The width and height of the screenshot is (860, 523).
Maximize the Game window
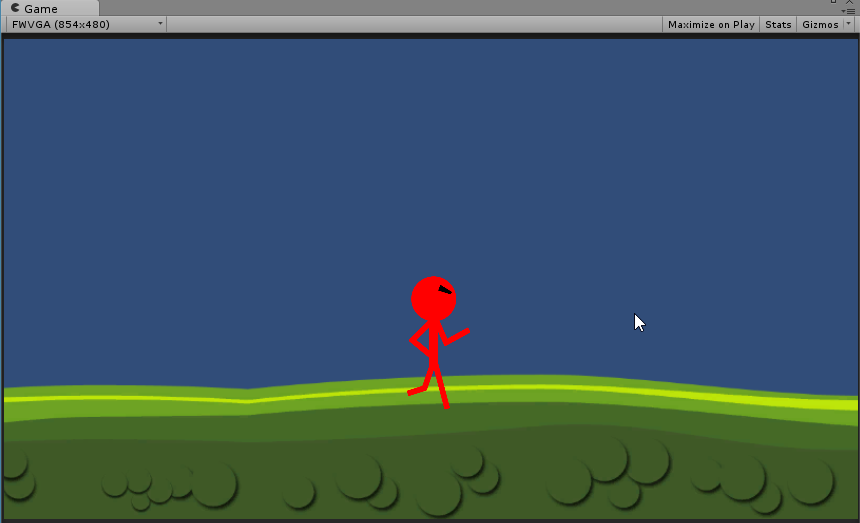coord(834,2)
